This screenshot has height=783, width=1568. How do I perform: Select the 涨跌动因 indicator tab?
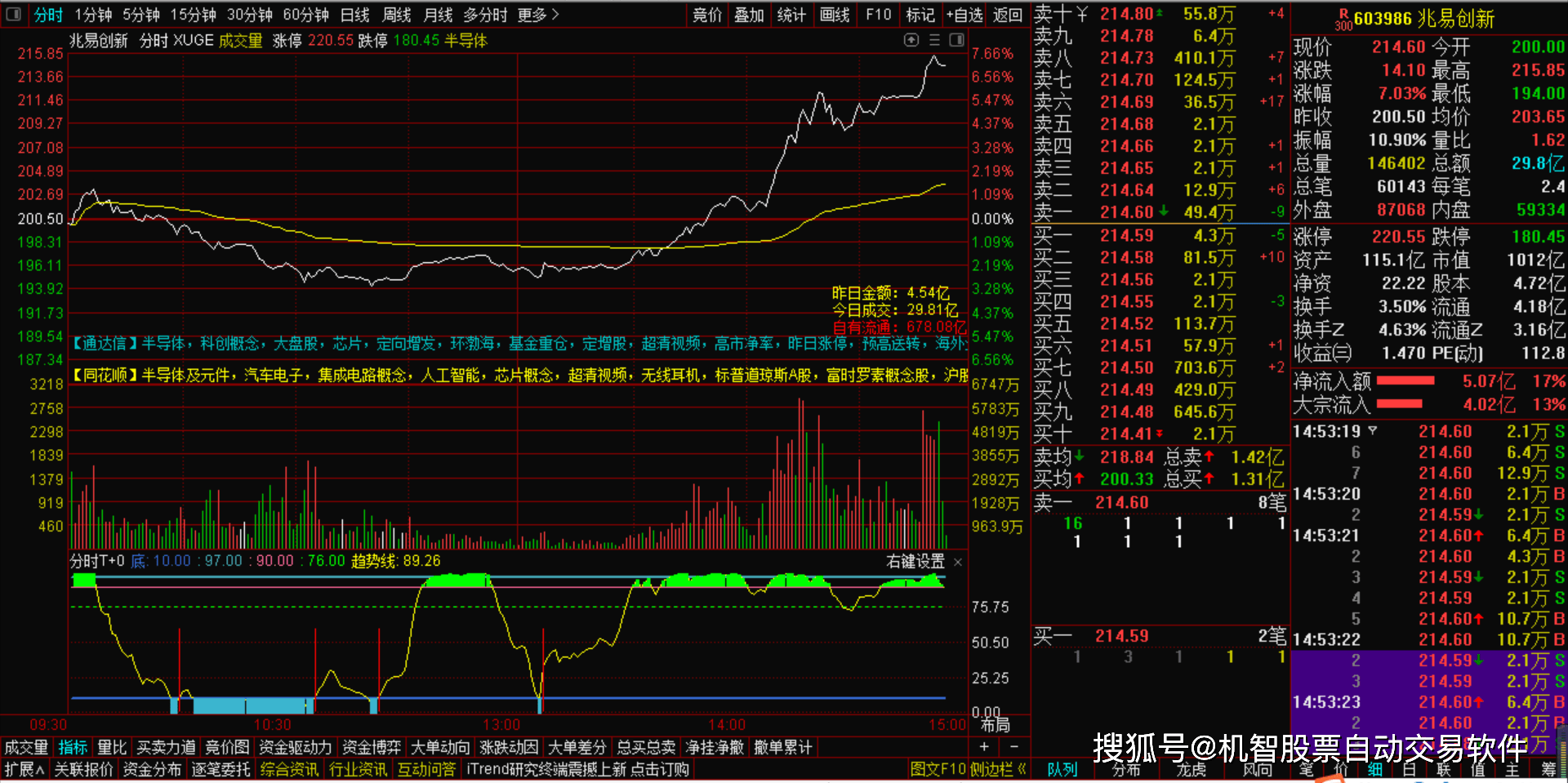[x=509, y=747]
